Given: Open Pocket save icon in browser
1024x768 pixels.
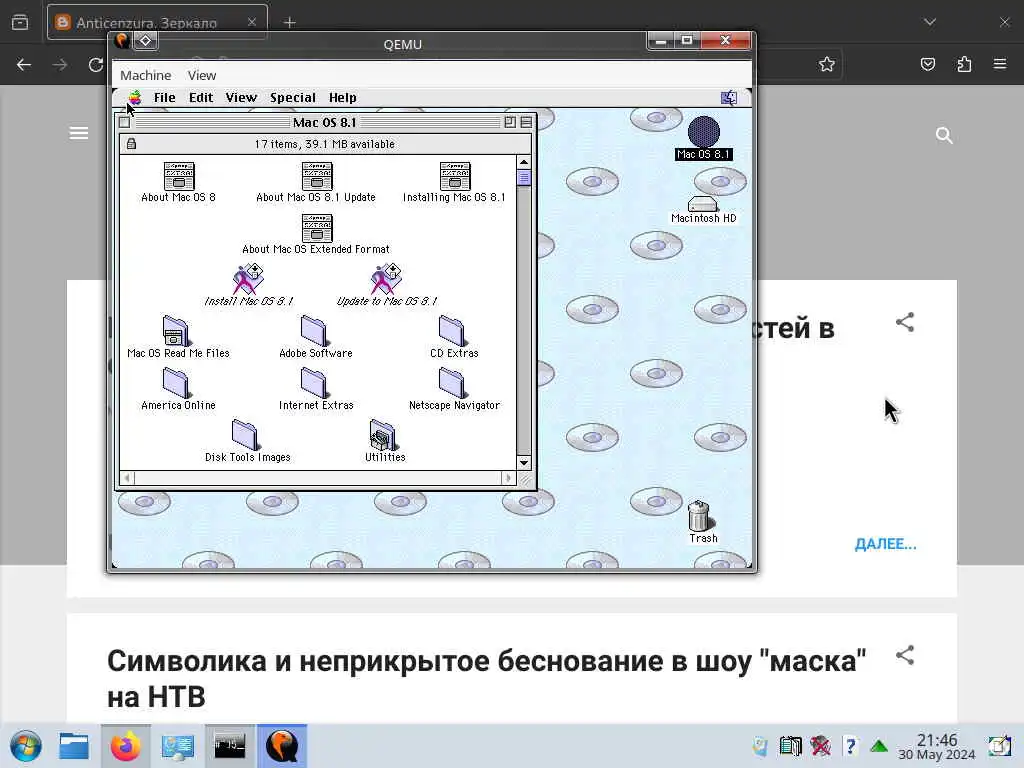Looking at the screenshot, I should 928,64.
